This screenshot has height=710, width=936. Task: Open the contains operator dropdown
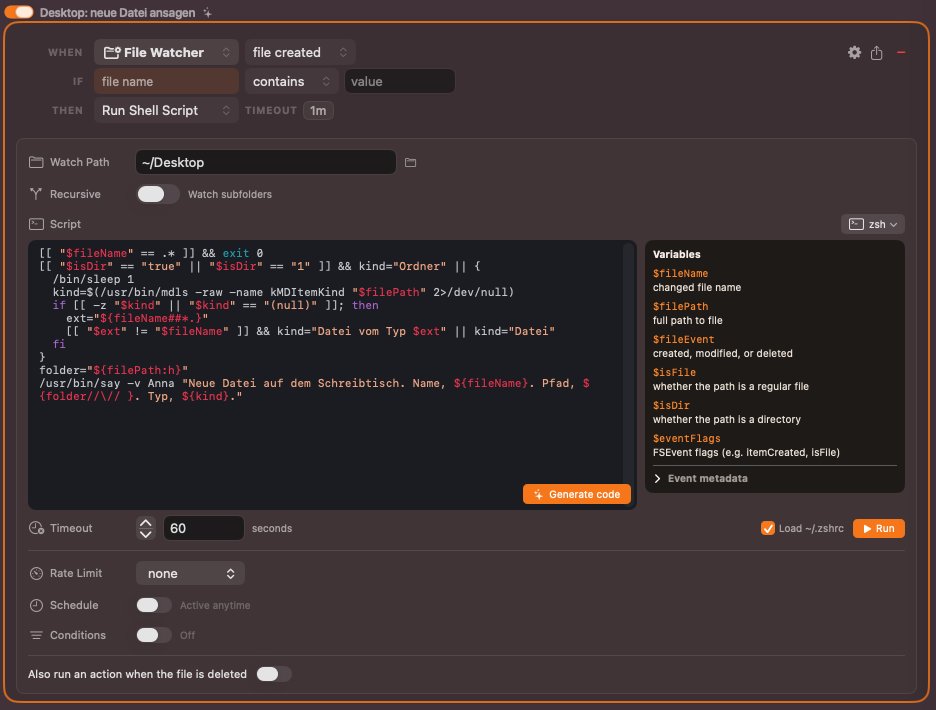coord(292,81)
